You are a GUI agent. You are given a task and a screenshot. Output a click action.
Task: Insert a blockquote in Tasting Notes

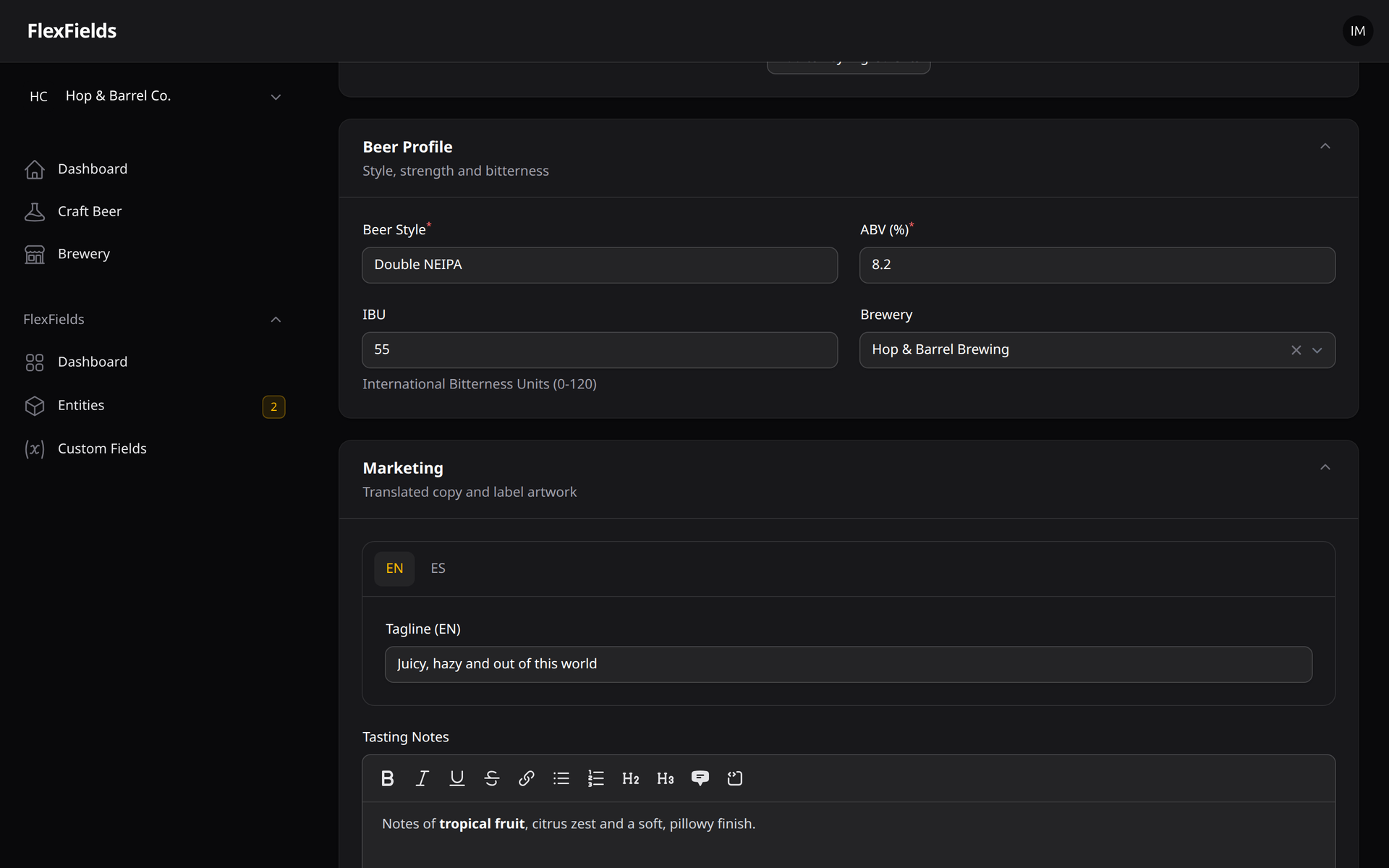pyautogui.click(x=700, y=778)
